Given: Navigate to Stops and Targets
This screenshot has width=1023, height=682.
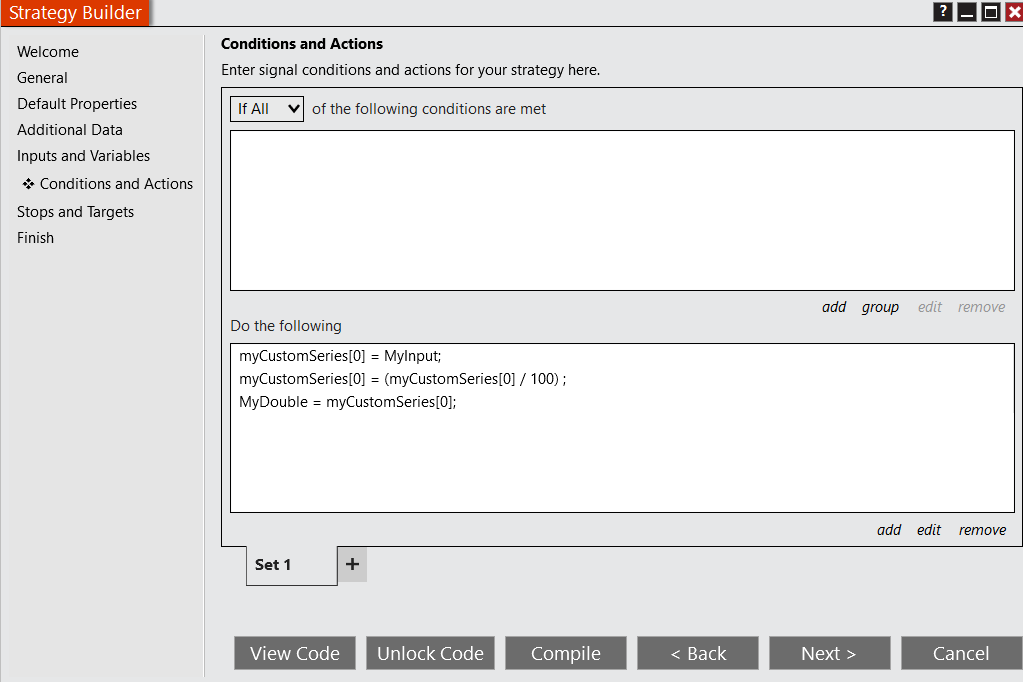Looking at the screenshot, I should (76, 212).
